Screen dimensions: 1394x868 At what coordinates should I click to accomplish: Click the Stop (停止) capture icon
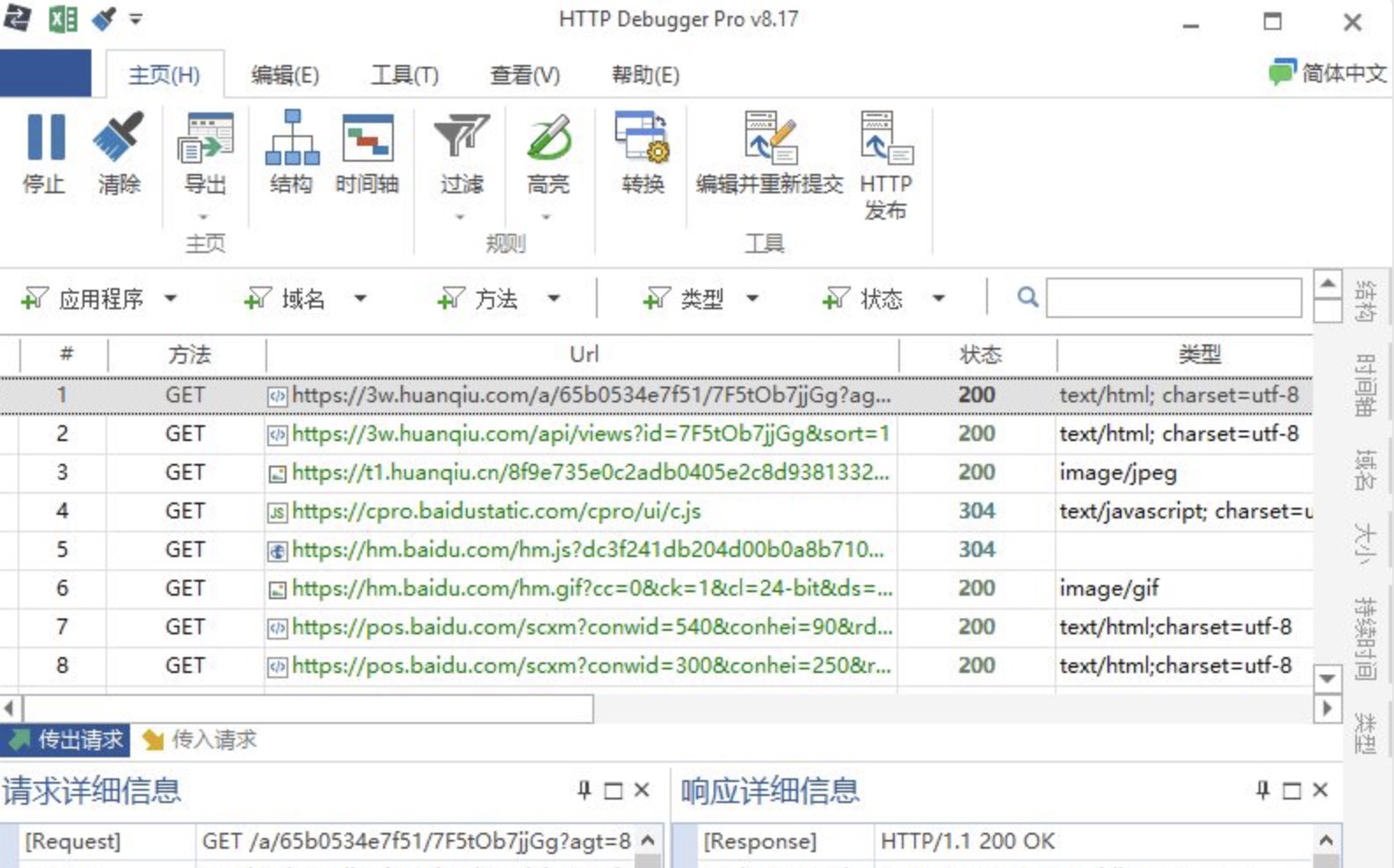[x=45, y=138]
